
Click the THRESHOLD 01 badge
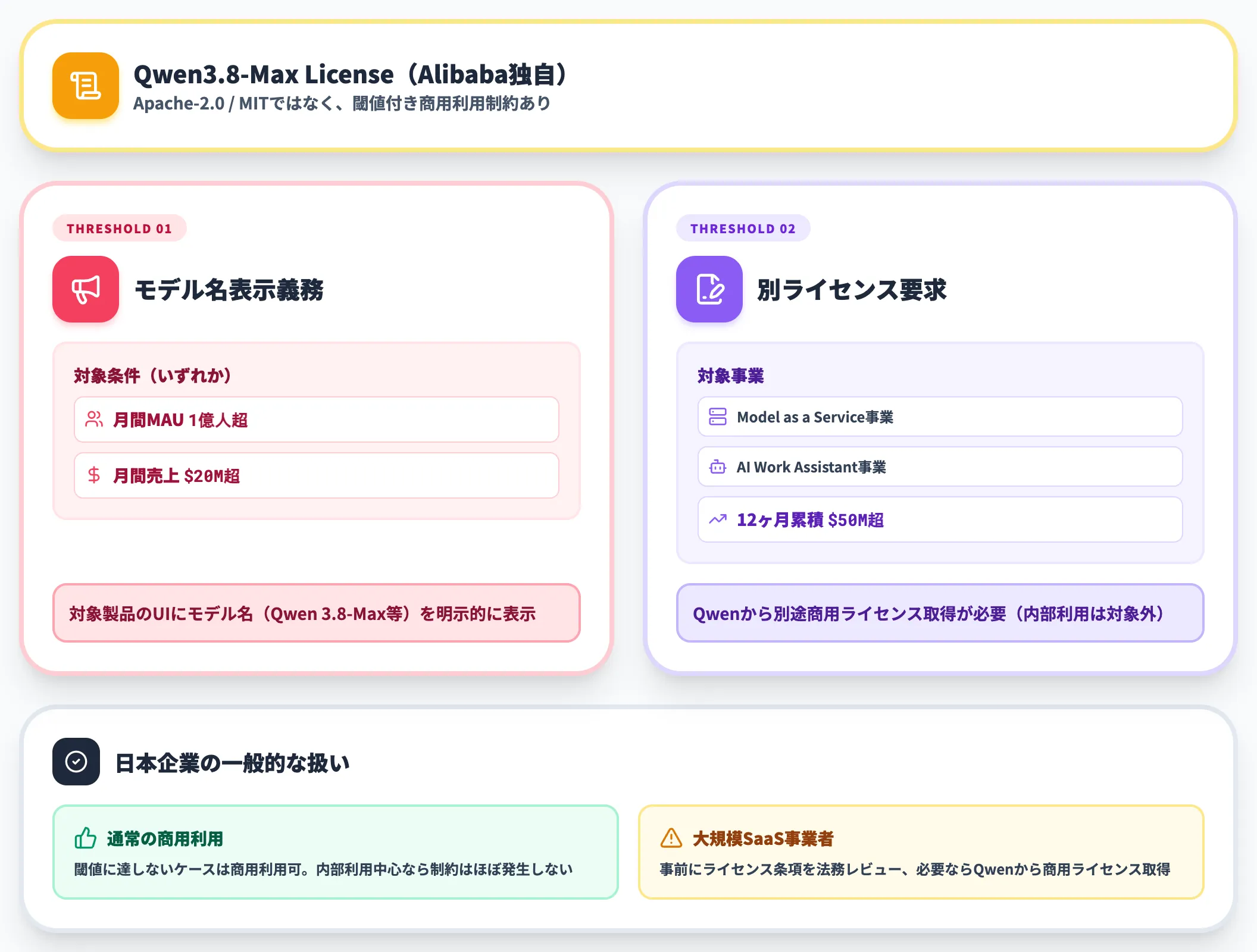point(120,228)
